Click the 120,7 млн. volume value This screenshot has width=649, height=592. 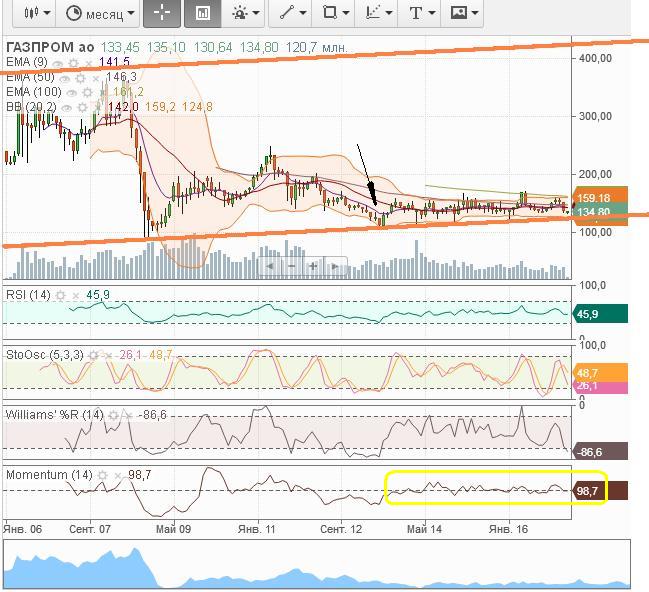(x=316, y=48)
